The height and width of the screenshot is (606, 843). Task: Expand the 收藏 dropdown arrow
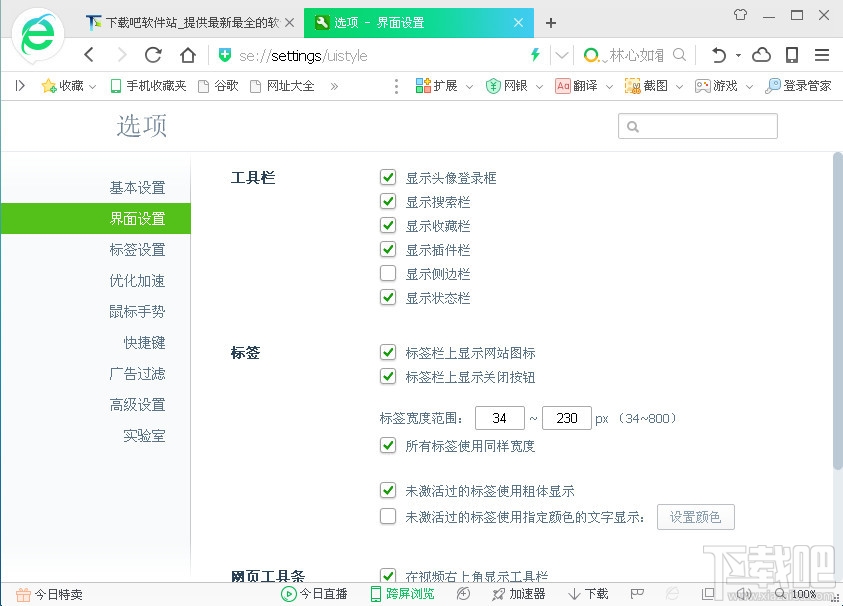coord(92,87)
